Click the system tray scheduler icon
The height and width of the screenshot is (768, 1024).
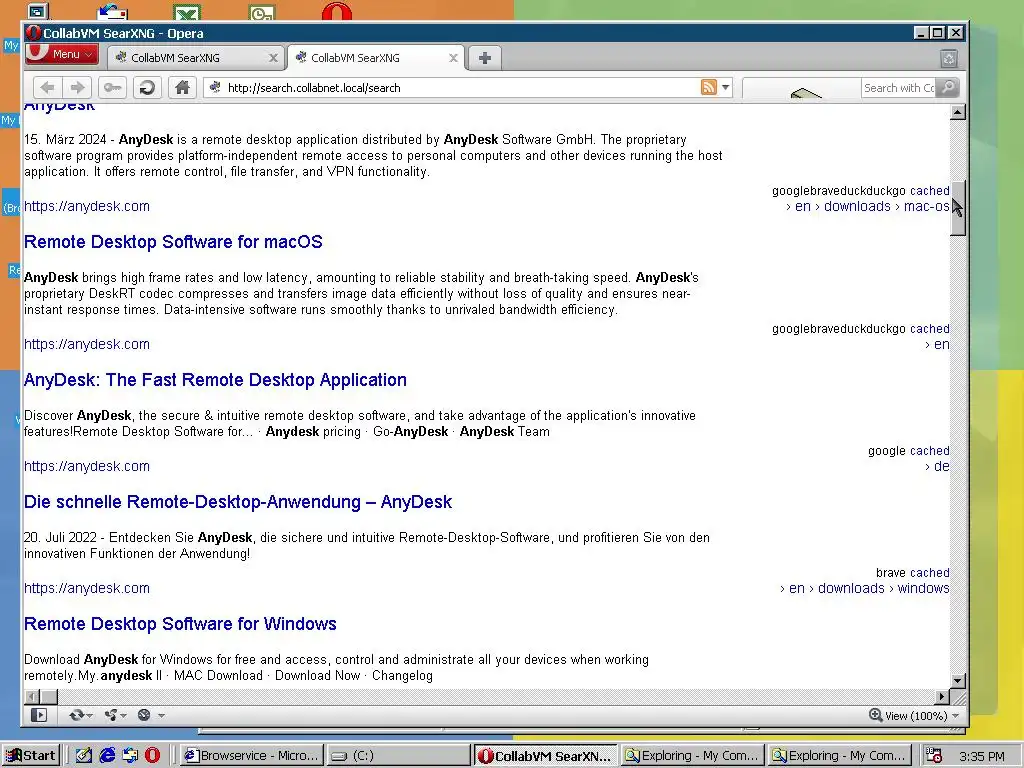pos(934,756)
